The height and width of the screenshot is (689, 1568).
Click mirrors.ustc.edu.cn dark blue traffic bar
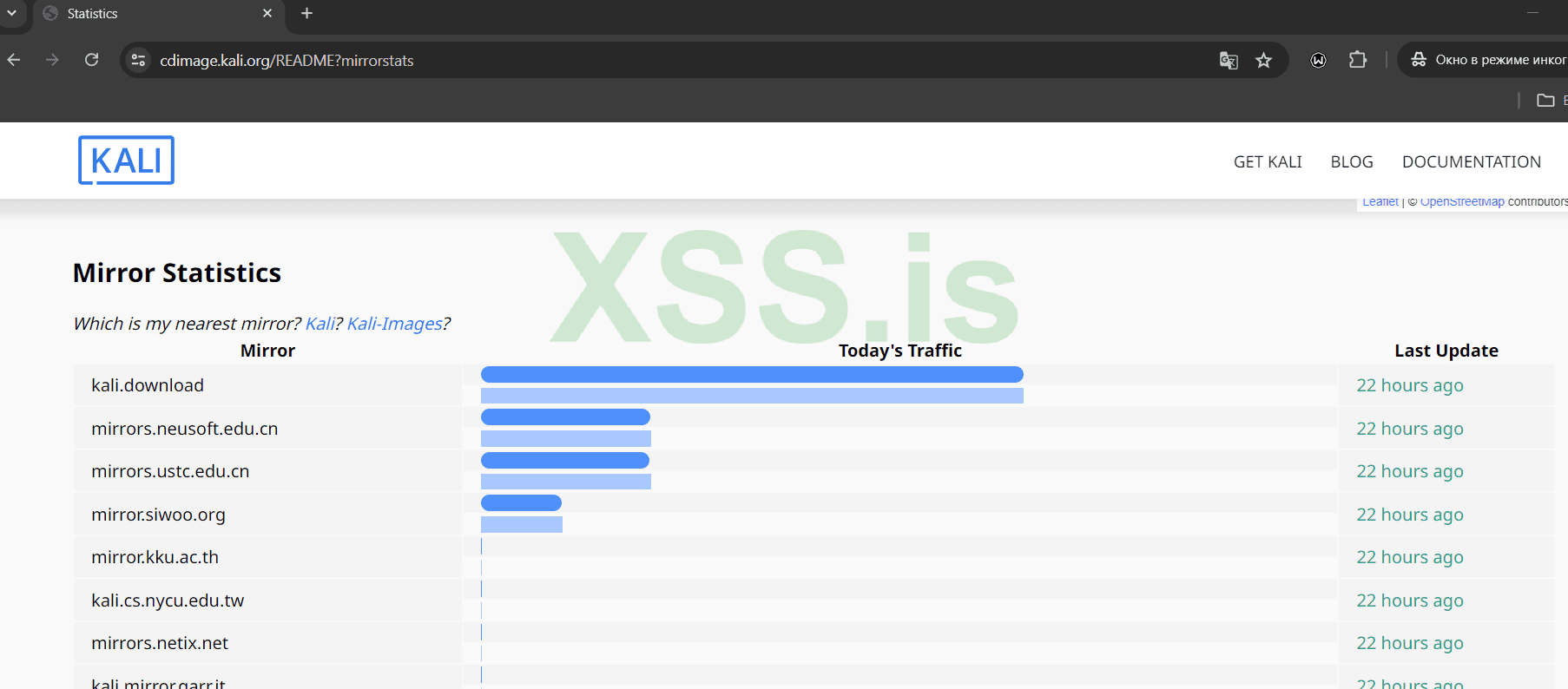pos(565,460)
